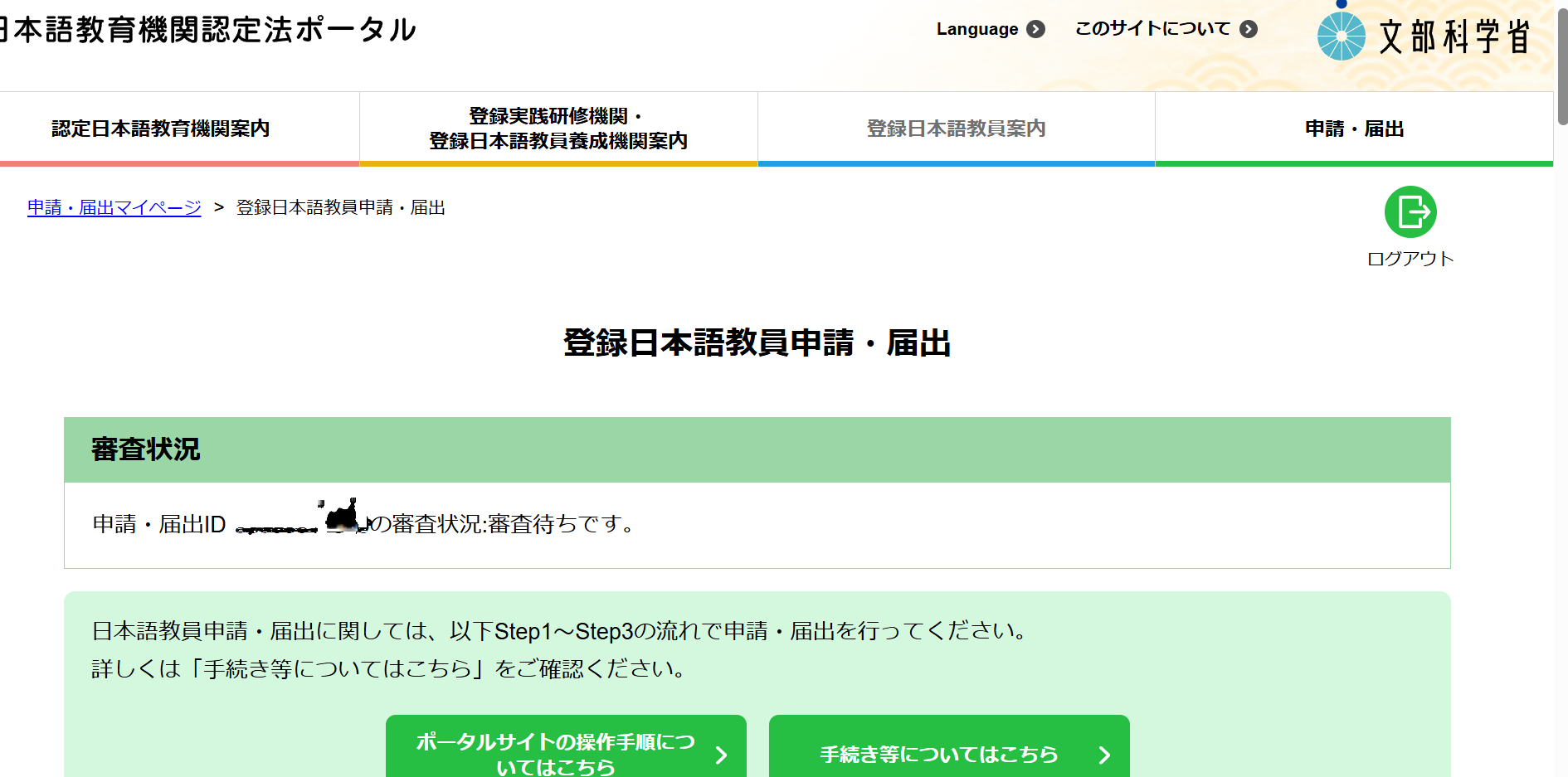
Task: Go to the 申請・届出 navigation tab
Action: click(x=1354, y=129)
